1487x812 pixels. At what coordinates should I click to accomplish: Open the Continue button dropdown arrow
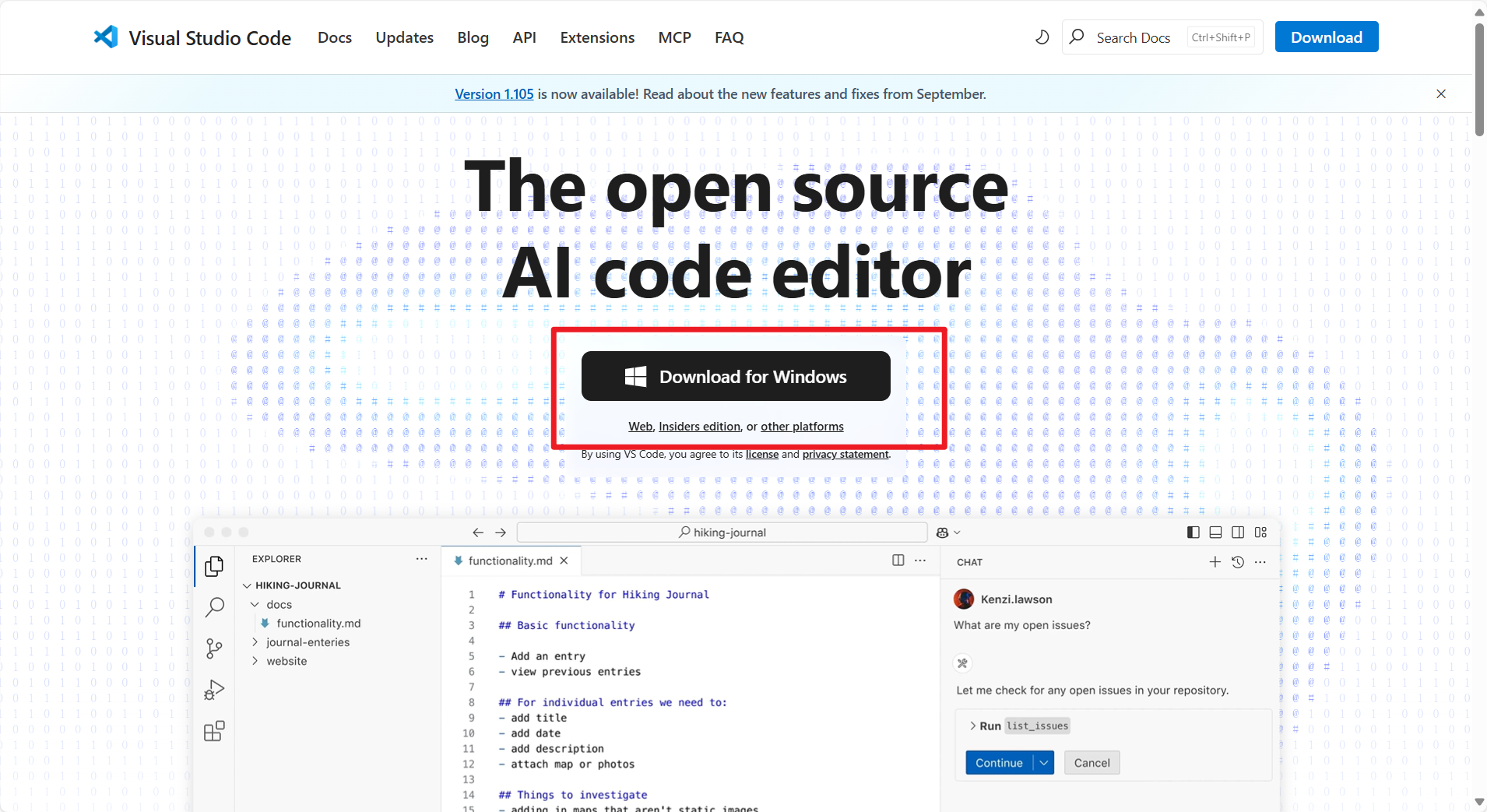[x=1044, y=763]
